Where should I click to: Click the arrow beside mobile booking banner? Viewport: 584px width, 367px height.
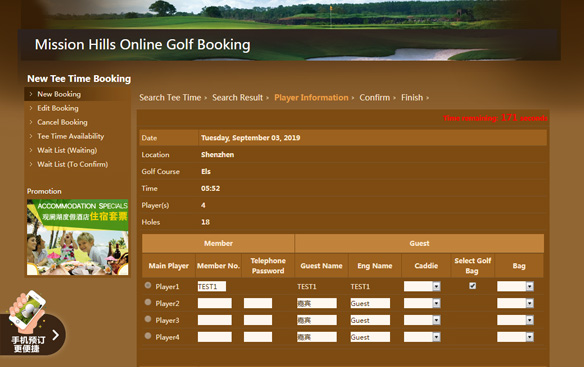(x=55, y=335)
